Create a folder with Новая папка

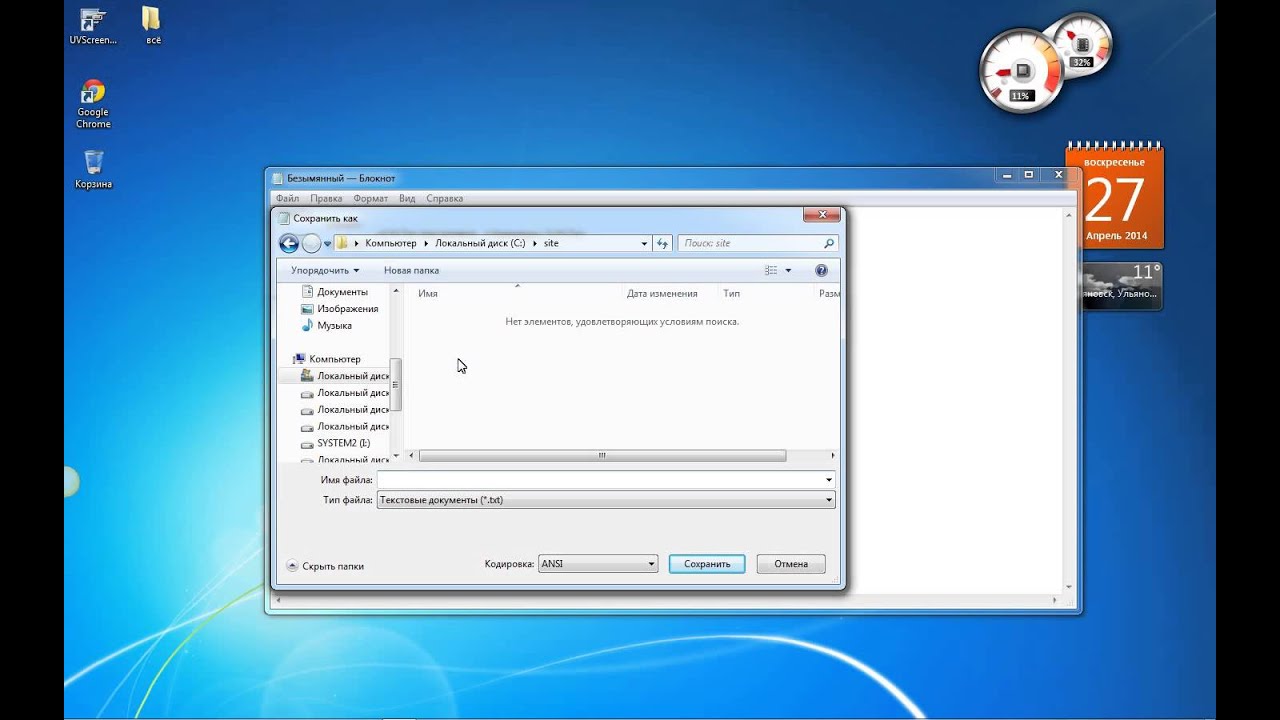tap(411, 270)
